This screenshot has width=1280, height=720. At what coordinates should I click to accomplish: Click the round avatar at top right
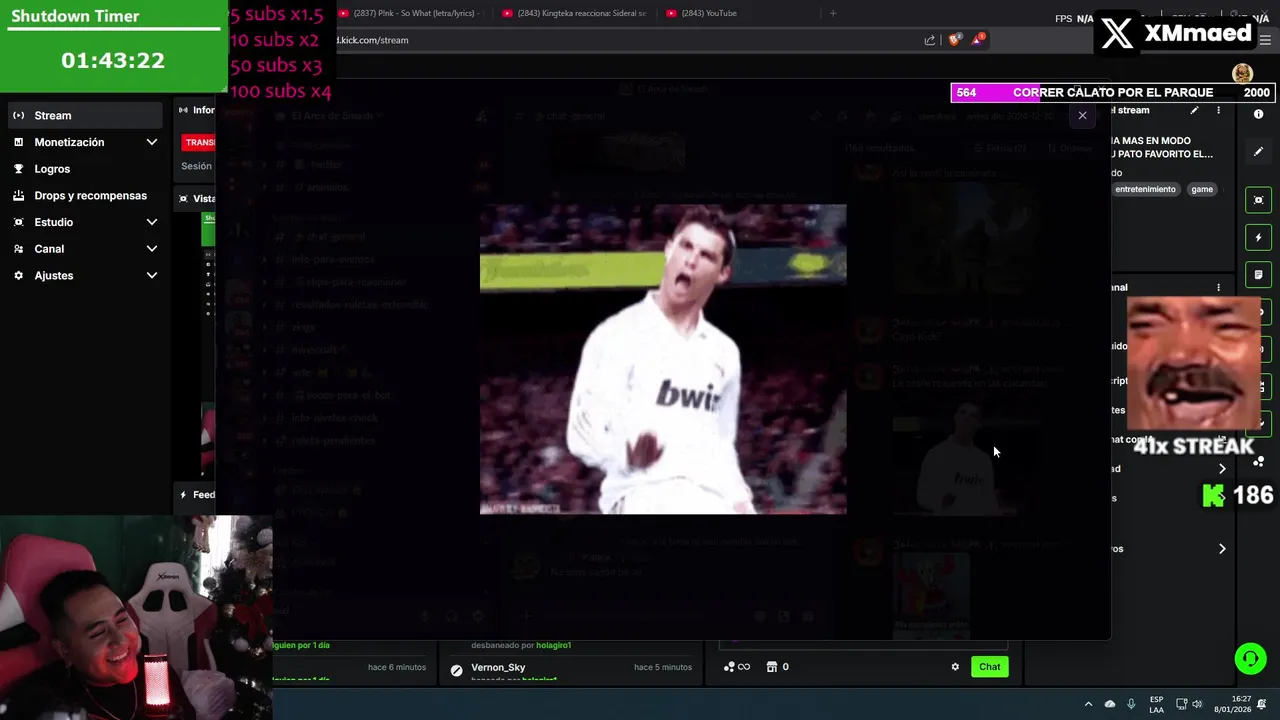point(1242,73)
